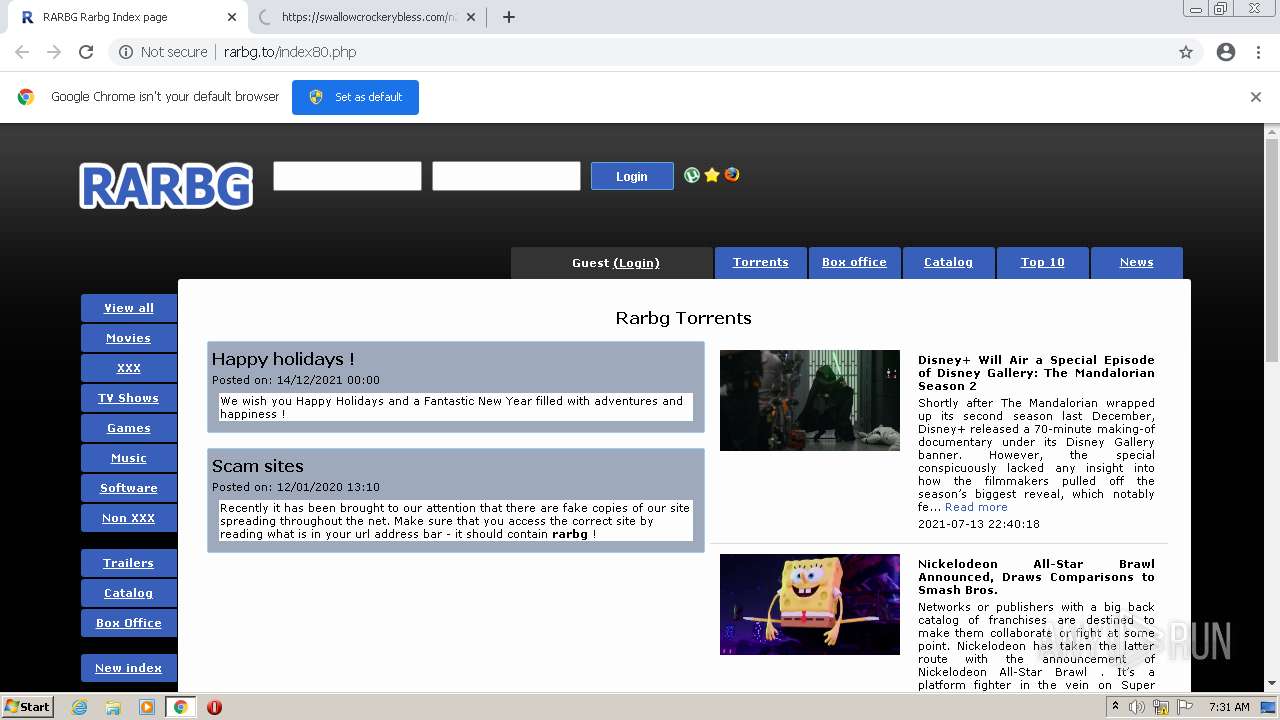Reload the page with the refresh icon

pos(86,52)
